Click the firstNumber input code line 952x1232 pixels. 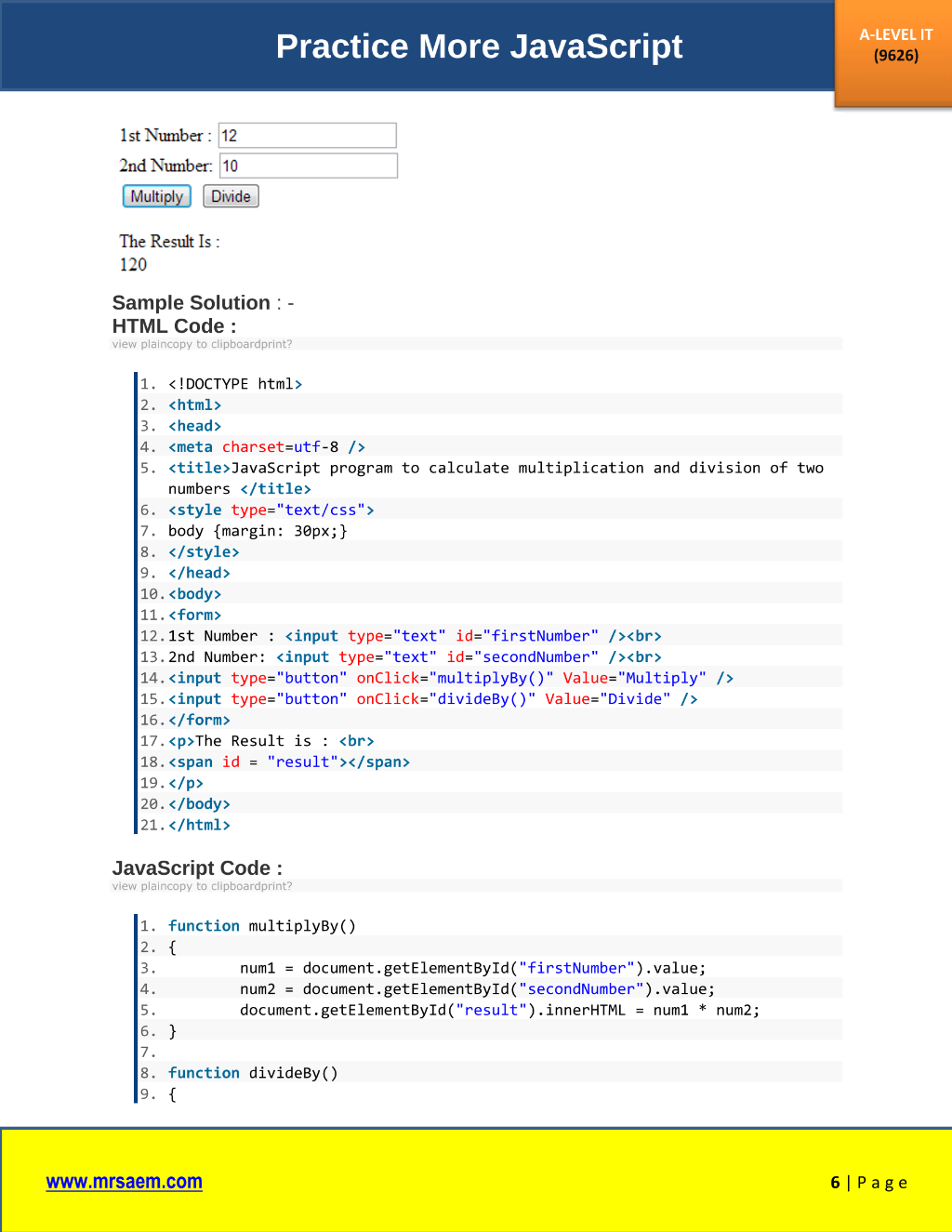[x=491, y=636]
